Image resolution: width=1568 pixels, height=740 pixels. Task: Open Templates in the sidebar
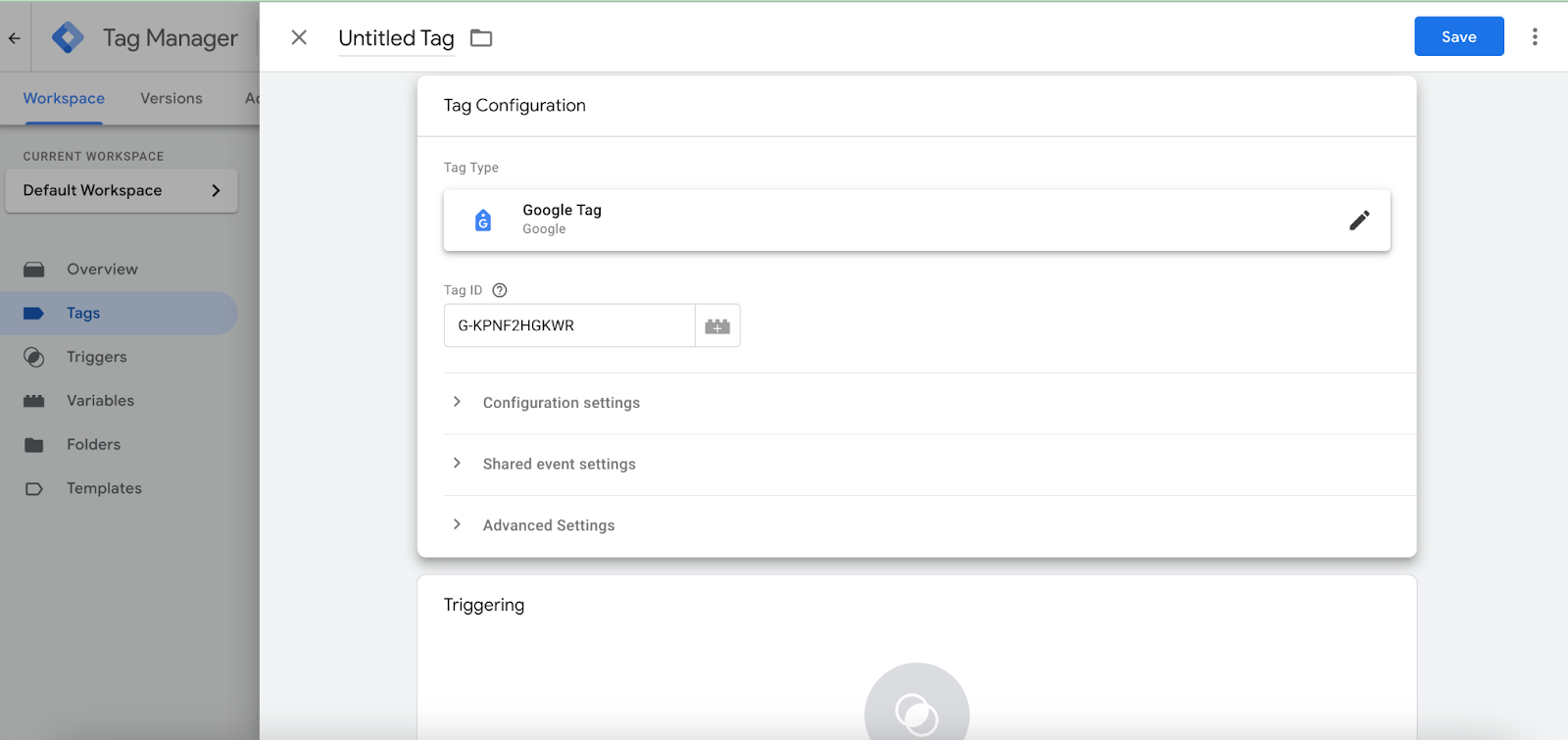[x=119, y=489]
